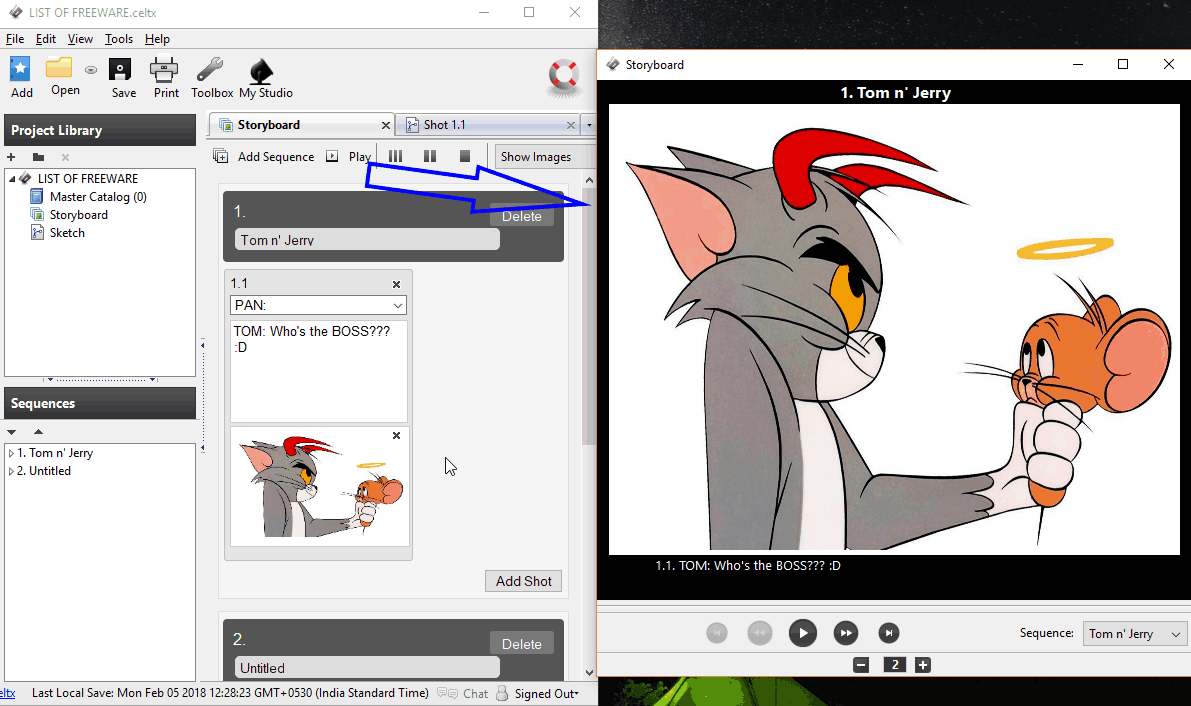Move sequence up with the up arrow
The height and width of the screenshot is (706, 1191).
coord(38,432)
